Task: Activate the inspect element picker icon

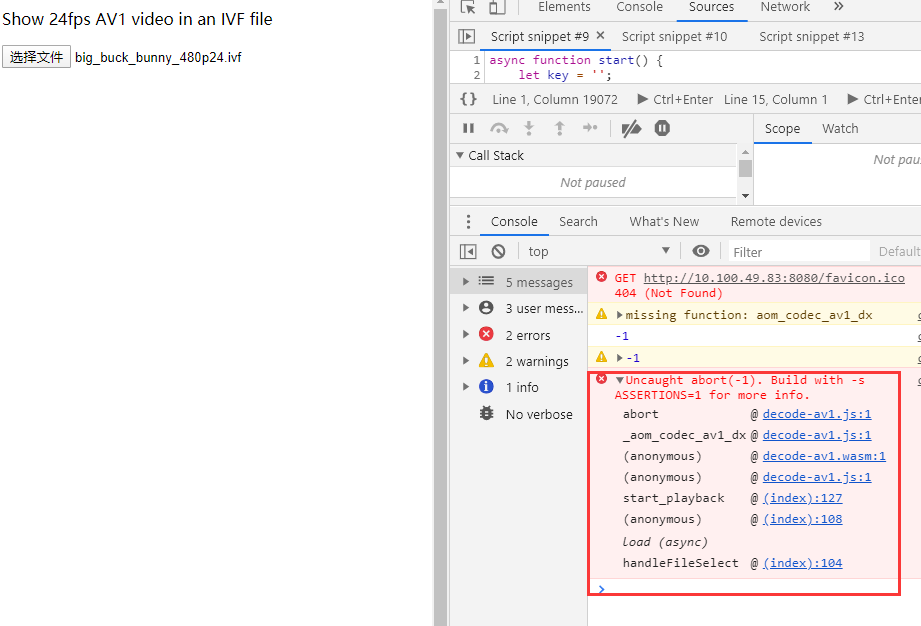Action: 468,7
